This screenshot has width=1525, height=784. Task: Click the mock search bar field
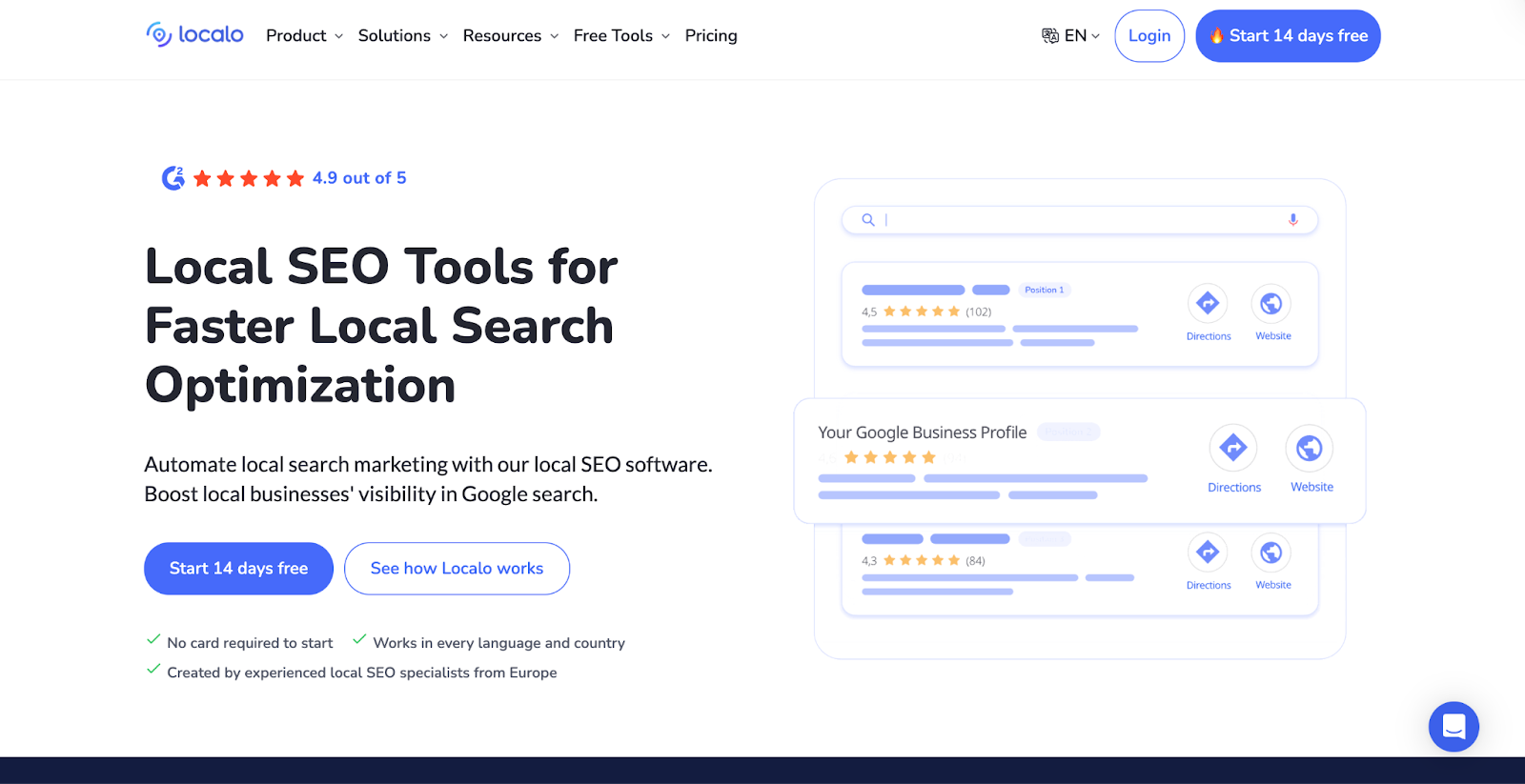[1080, 220]
